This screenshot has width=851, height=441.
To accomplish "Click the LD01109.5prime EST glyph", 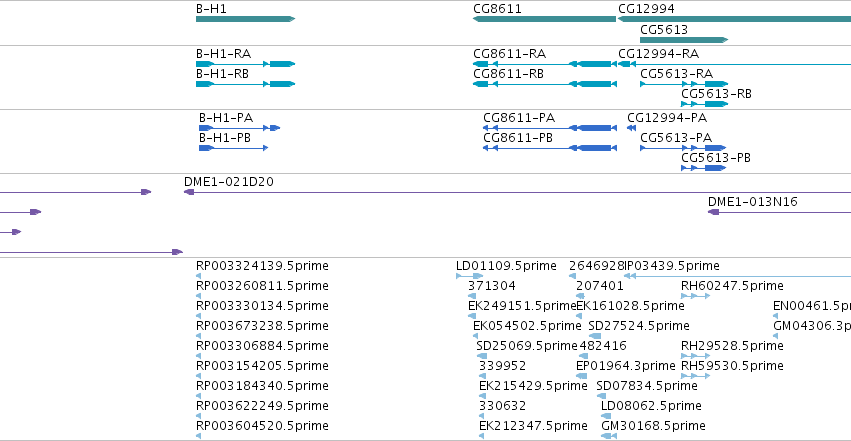I will 469,276.
